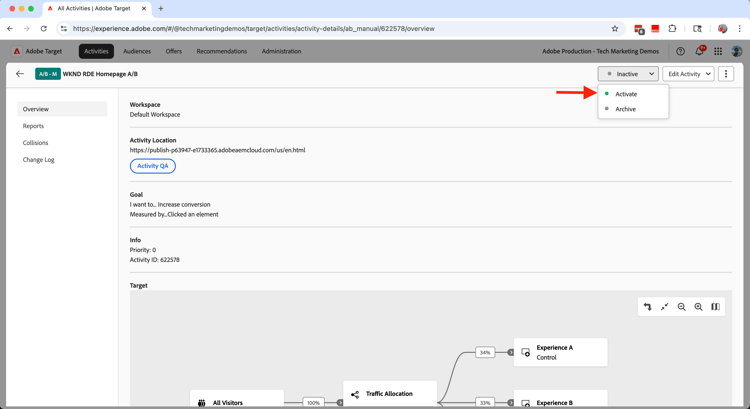Select Archive from the status menu
The image size is (750, 409).
pyautogui.click(x=633, y=109)
